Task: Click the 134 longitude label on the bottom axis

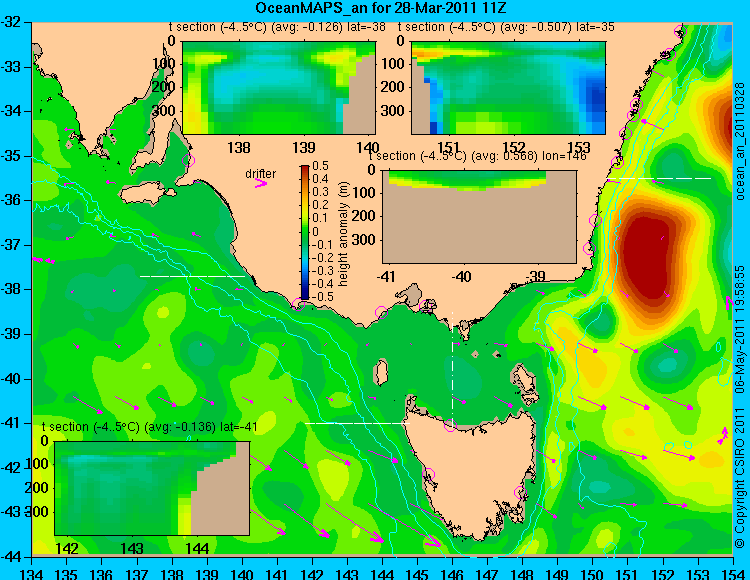Action: pos(32,573)
